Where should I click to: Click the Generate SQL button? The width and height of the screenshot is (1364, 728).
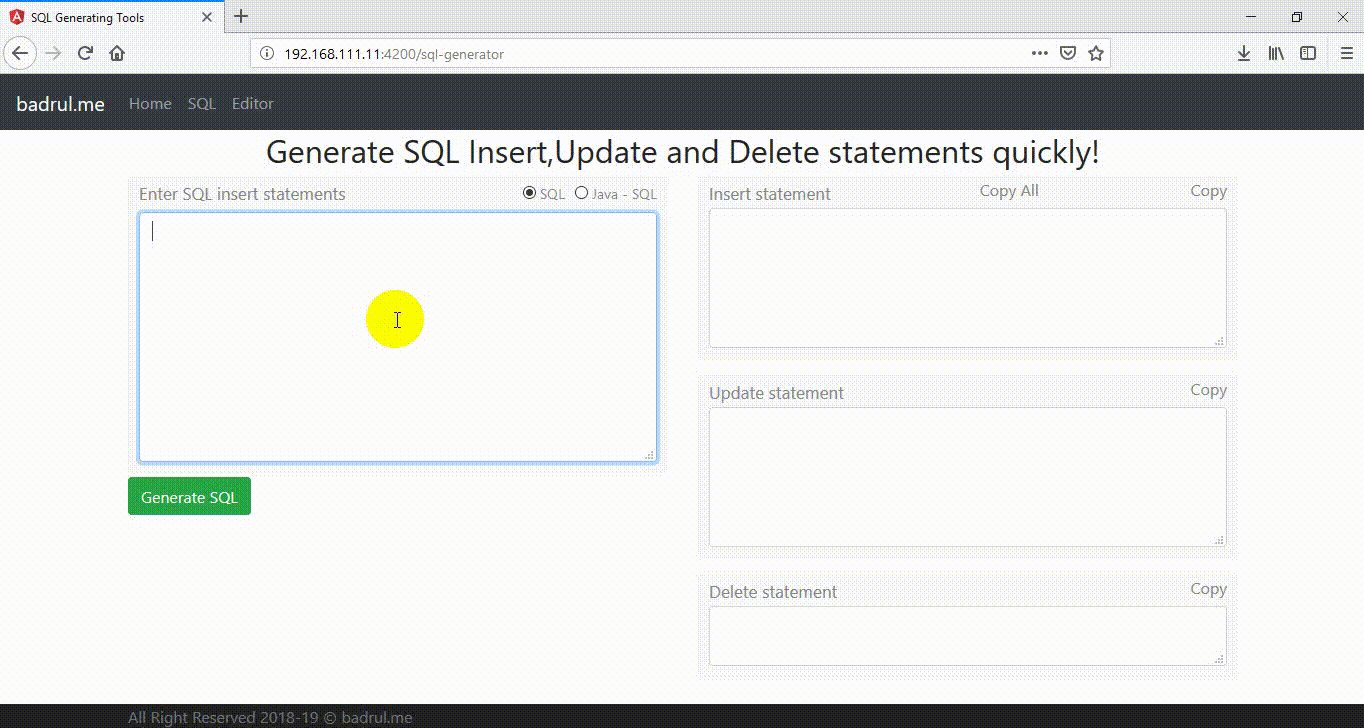[x=189, y=497]
